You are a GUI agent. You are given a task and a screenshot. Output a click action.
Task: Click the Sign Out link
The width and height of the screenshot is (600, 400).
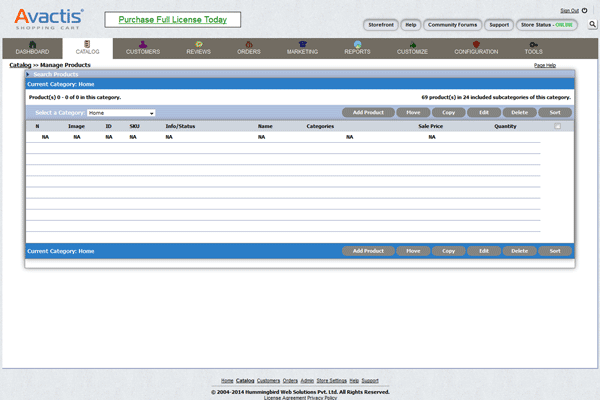(x=569, y=11)
